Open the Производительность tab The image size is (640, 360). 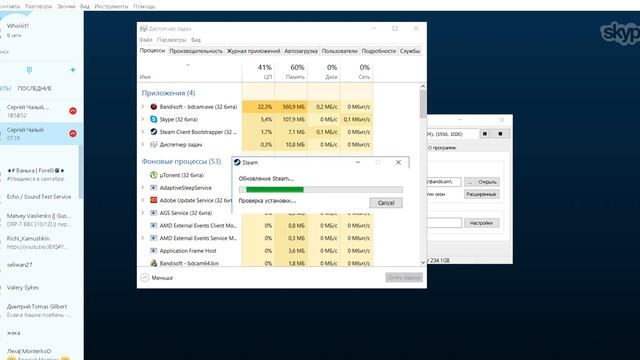196,51
